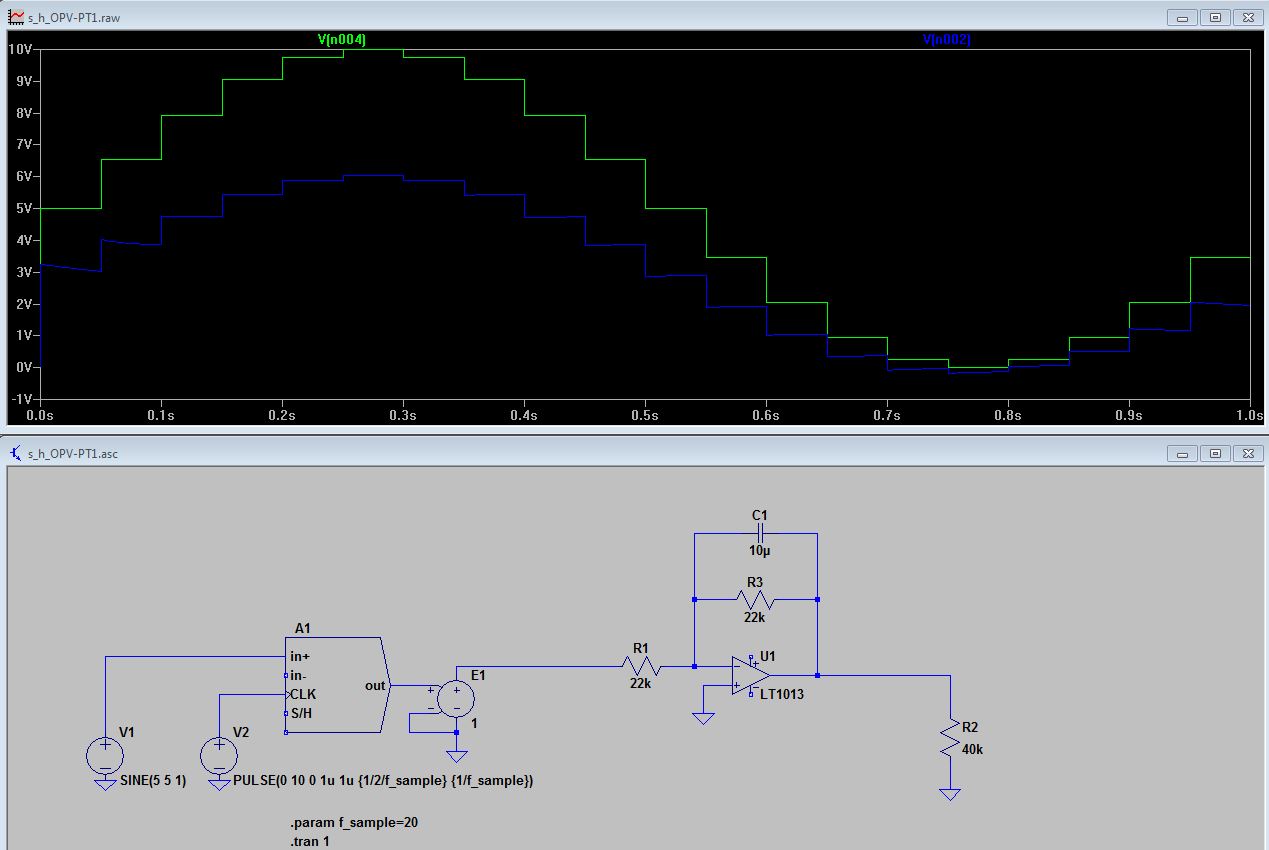Click the CLK pin label on A1
The width and height of the screenshot is (1269, 850).
pos(303,694)
